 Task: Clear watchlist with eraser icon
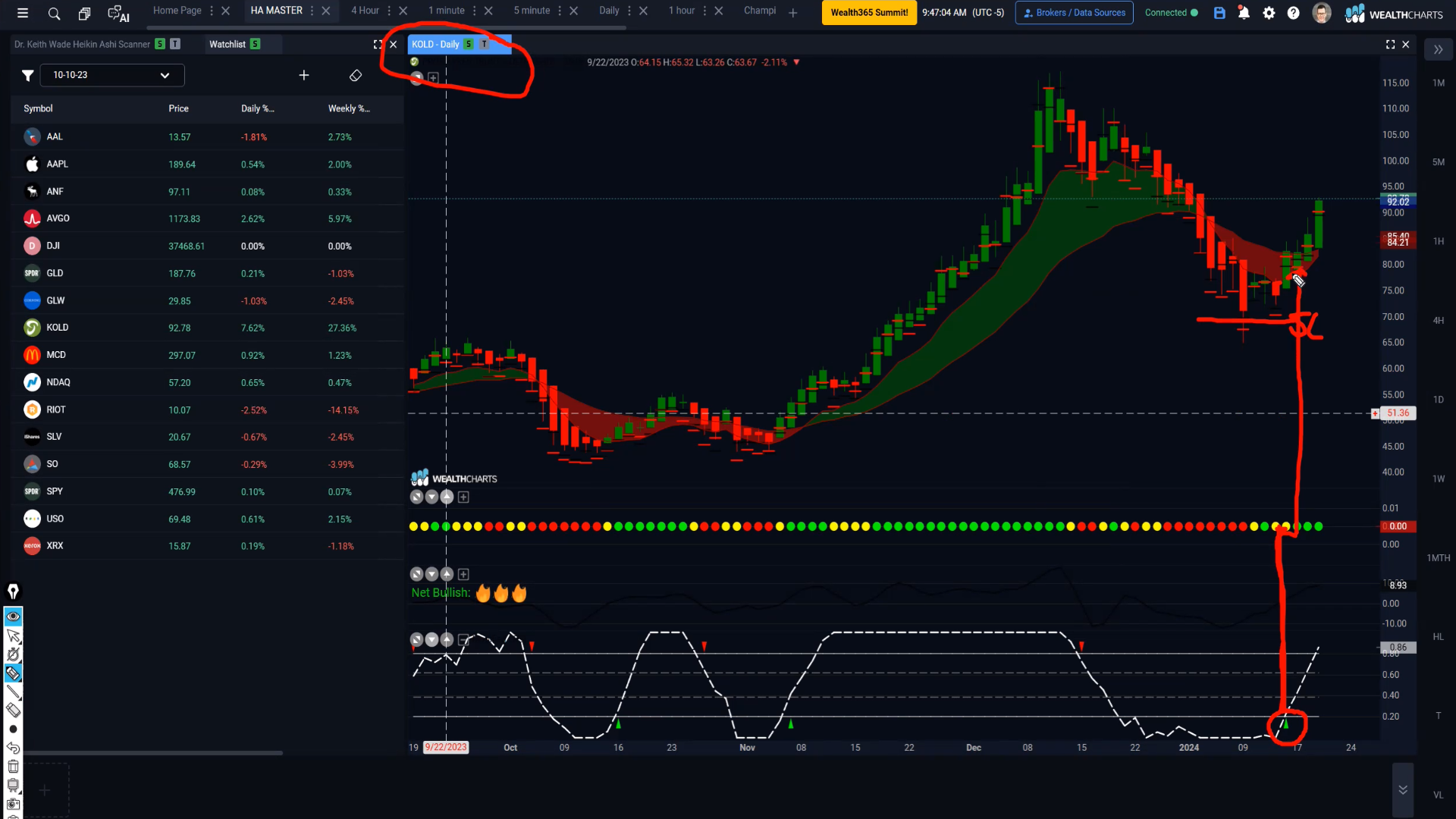pyautogui.click(x=356, y=75)
